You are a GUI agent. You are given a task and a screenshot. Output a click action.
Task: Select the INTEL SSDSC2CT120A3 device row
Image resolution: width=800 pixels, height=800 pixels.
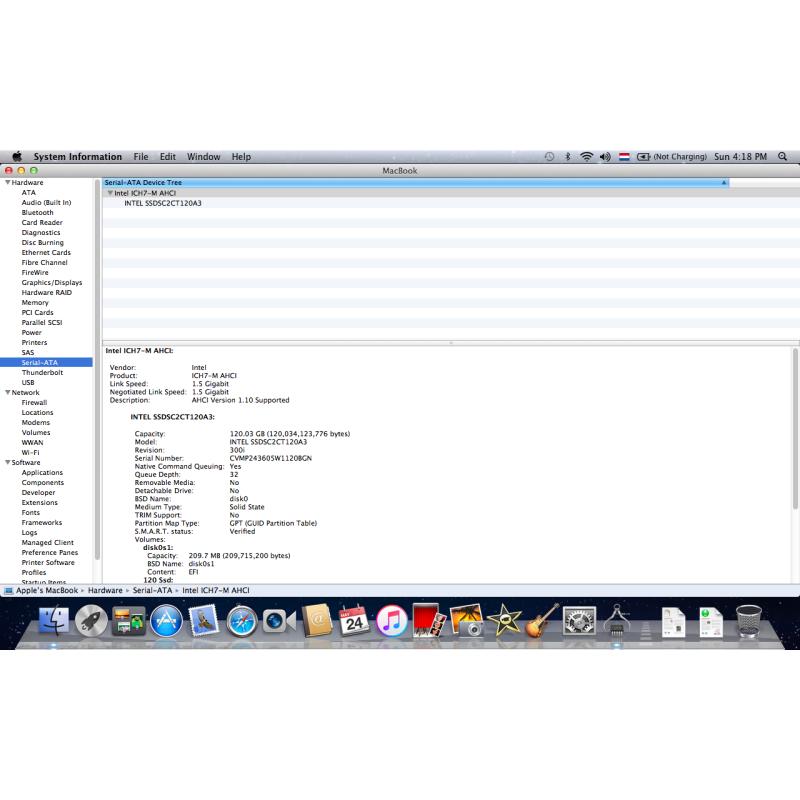pyautogui.click(x=163, y=203)
